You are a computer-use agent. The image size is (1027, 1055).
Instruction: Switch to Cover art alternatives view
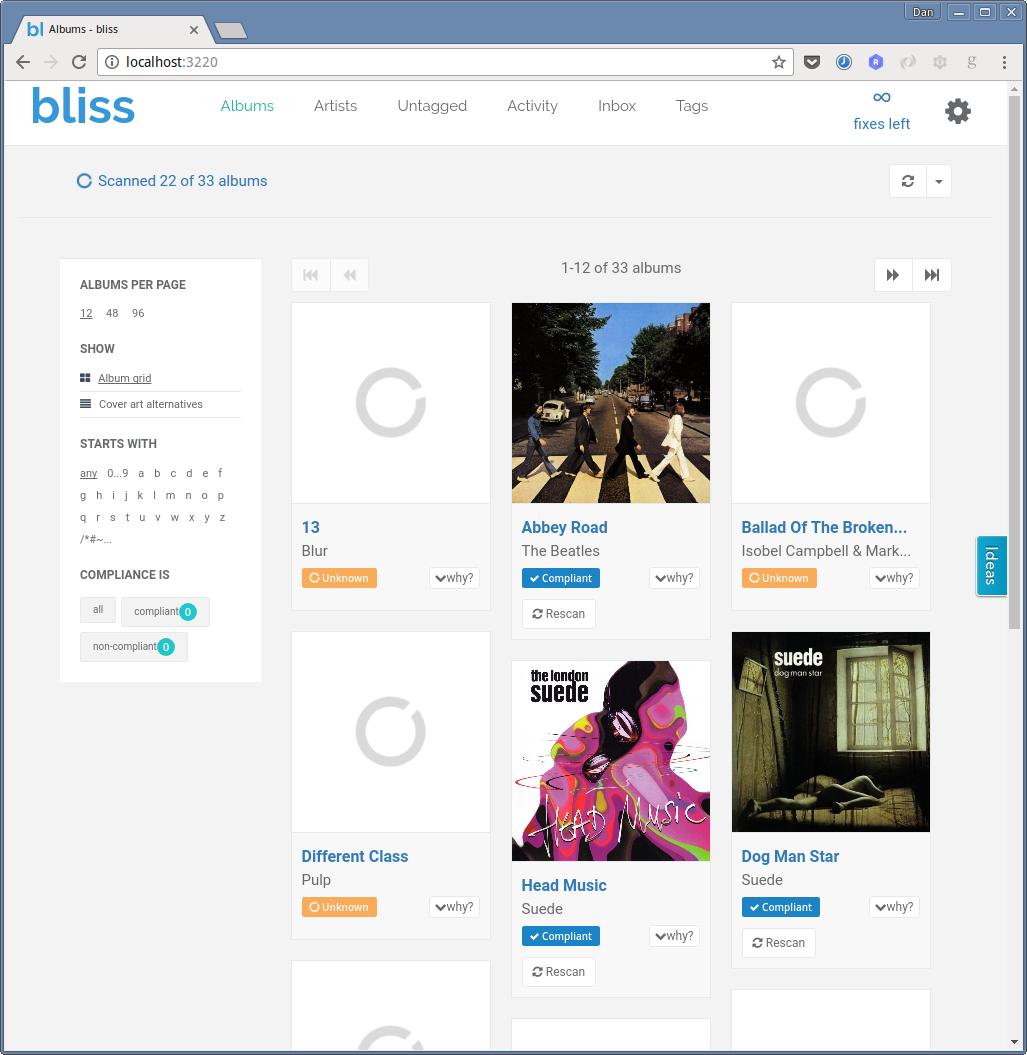151,404
